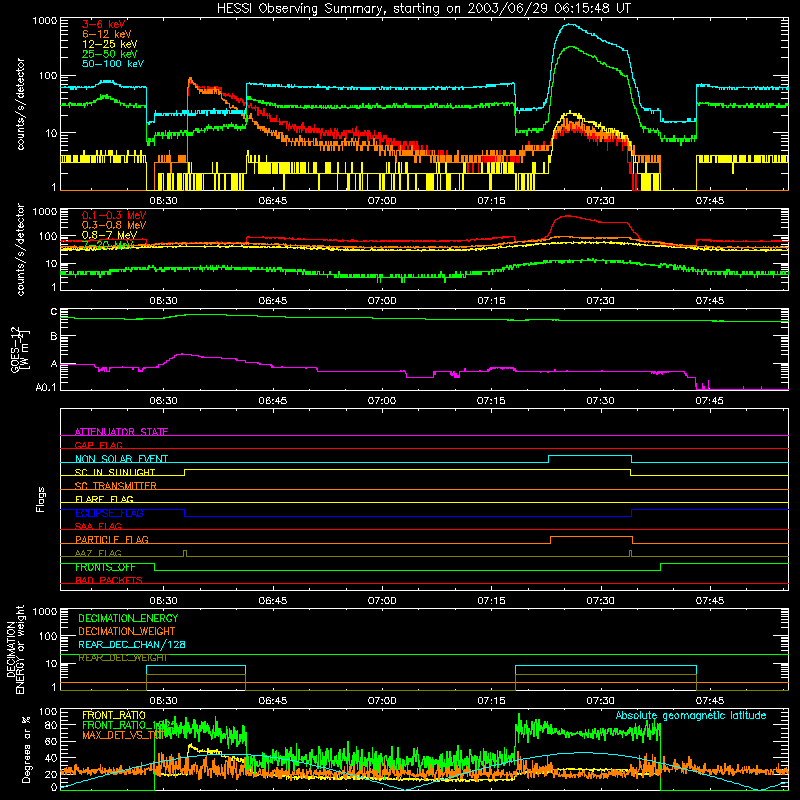Screen dimensions: 800x800
Task: Click the 1000 tick label on the keV plot
Action: 45,21
